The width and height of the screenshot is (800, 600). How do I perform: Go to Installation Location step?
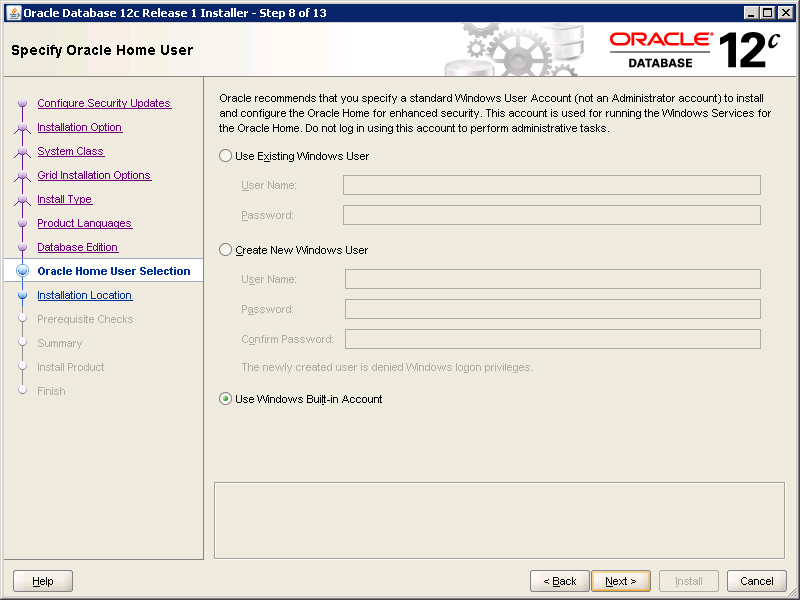coord(85,295)
